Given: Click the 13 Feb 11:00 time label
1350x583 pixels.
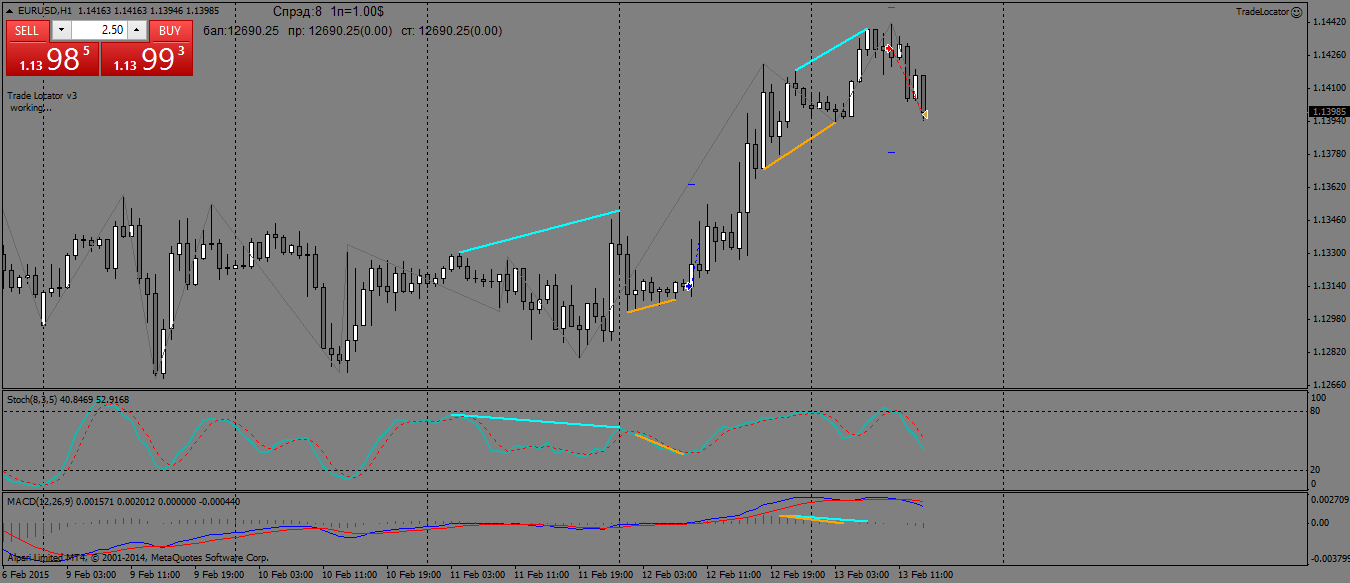Looking at the screenshot, I should pyautogui.click(x=926, y=575).
